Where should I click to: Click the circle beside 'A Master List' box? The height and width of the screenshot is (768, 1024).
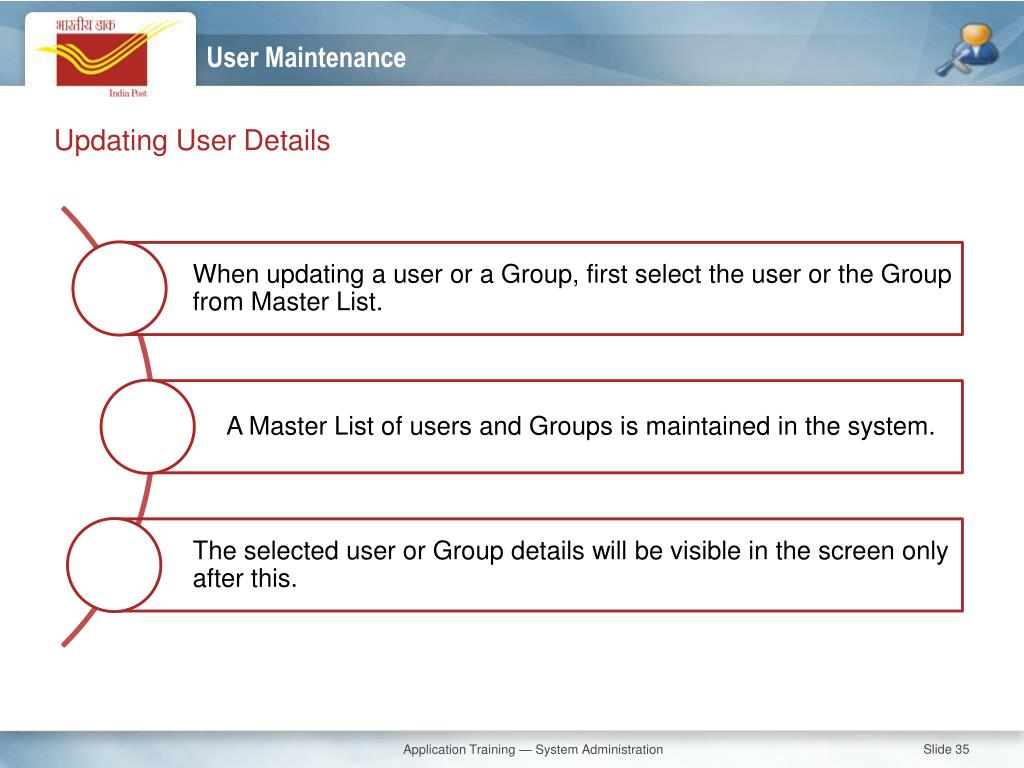coord(148,426)
